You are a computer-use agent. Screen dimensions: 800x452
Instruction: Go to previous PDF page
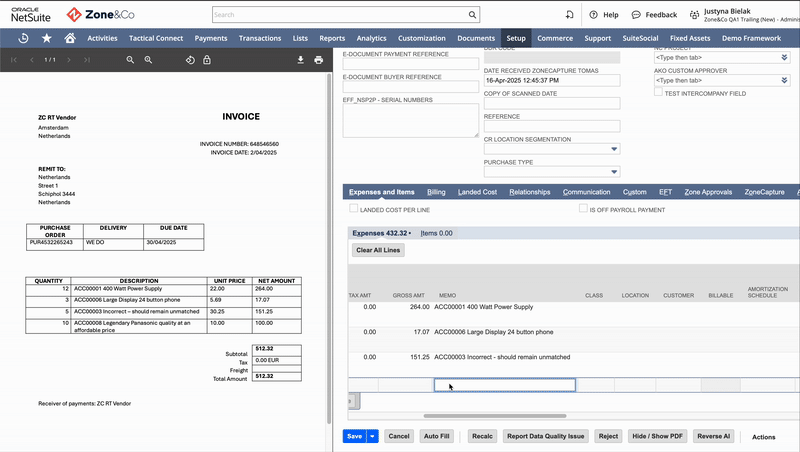[x=32, y=60]
